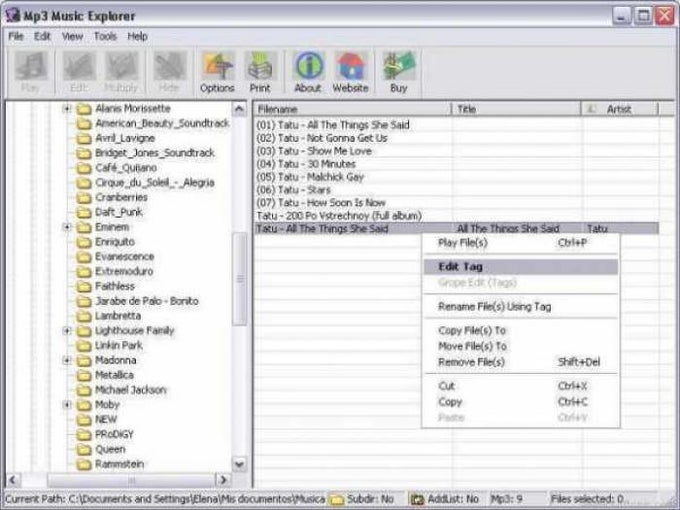Click folder tree scroll down arrow
The image size is (680, 510).
pyautogui.click(x=239, y=464)
